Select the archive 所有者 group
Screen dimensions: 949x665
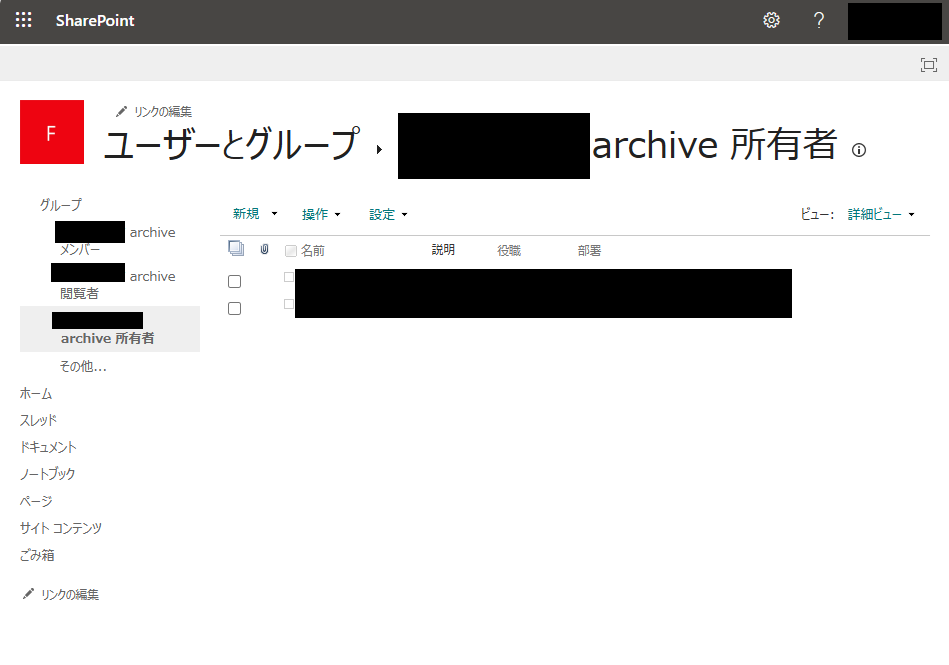[110, 329]
